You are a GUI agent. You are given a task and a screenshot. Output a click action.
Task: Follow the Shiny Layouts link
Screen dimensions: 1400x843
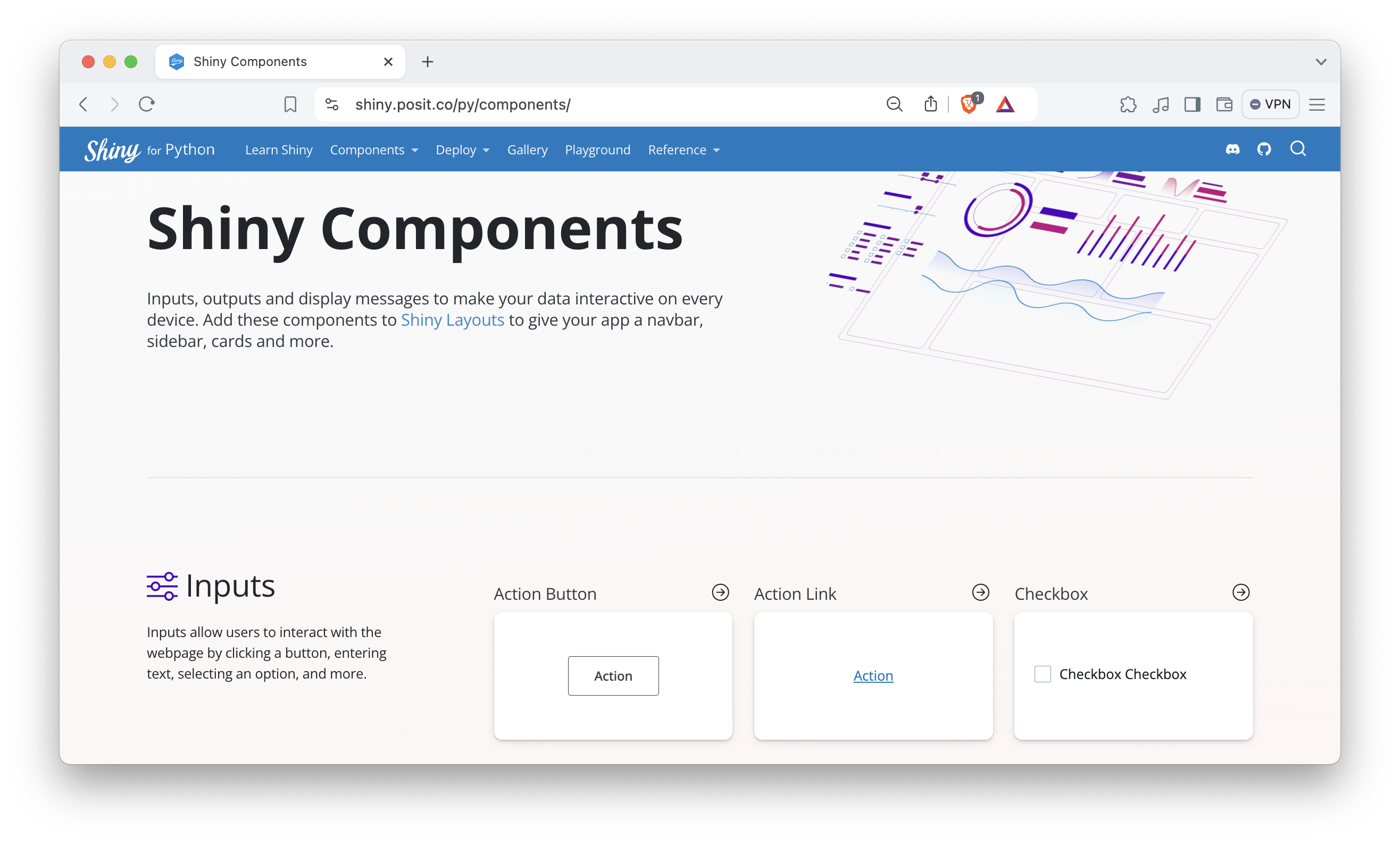point(452,320)
